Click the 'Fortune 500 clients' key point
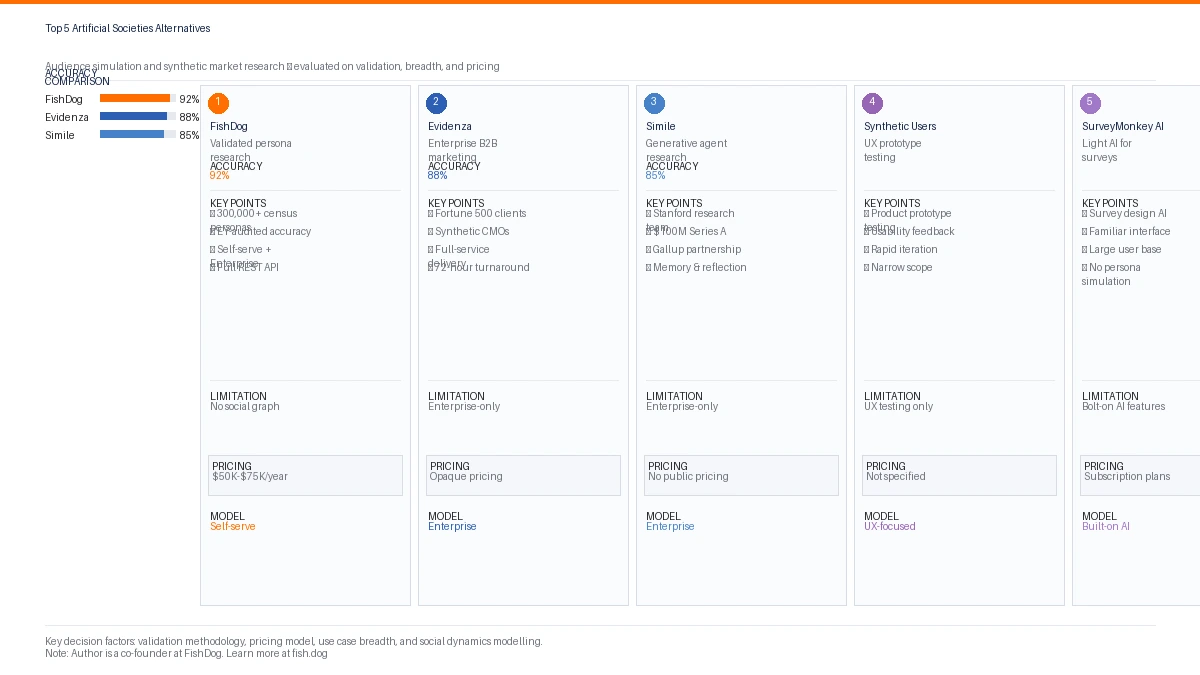This screenshot has width=1200, height=675. pyautogui.click(x=477, y=214)
